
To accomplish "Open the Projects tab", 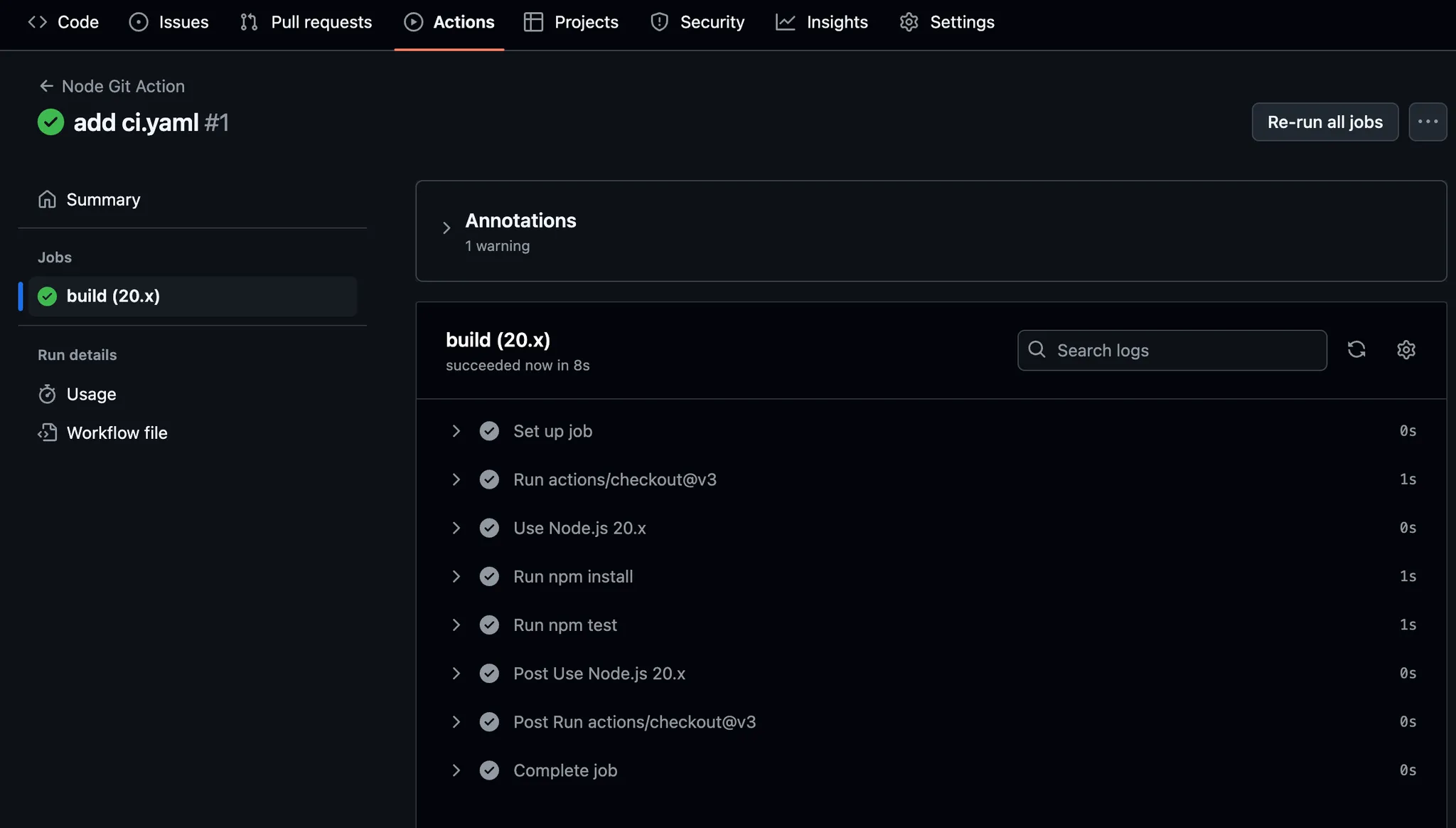I will coord(571,22).
